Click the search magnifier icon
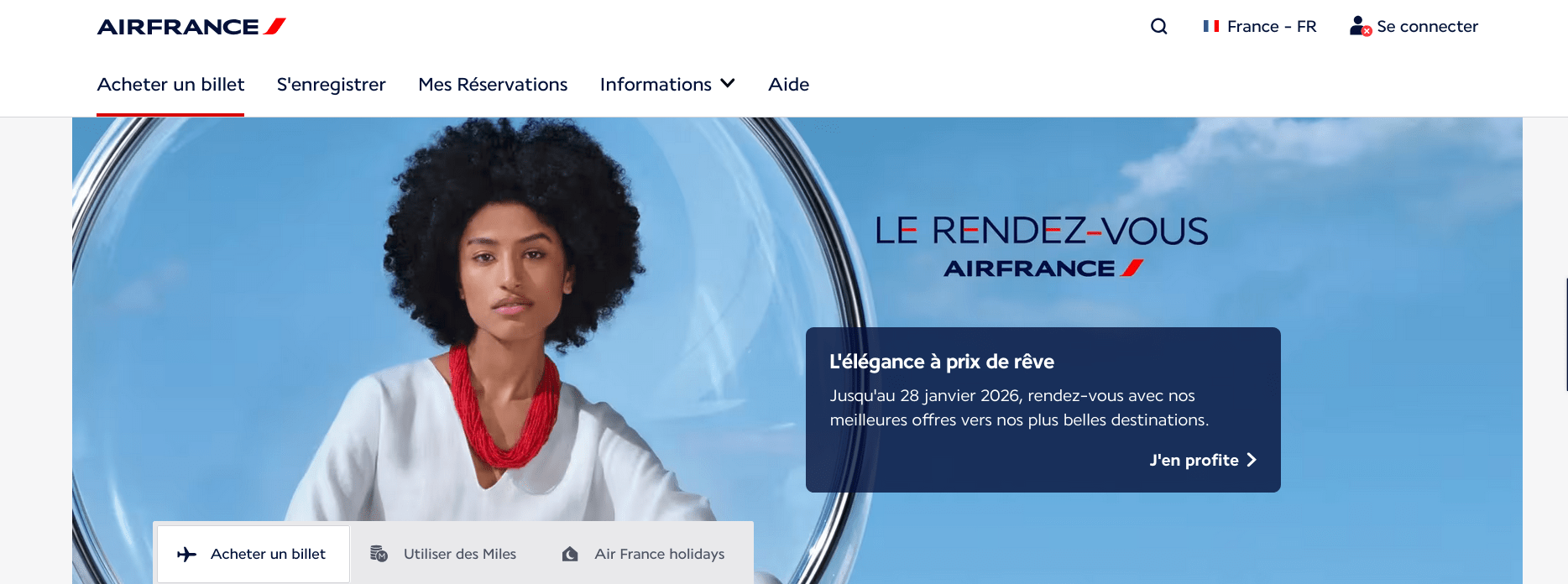1568x584 pixels. tap(1158, 26)
